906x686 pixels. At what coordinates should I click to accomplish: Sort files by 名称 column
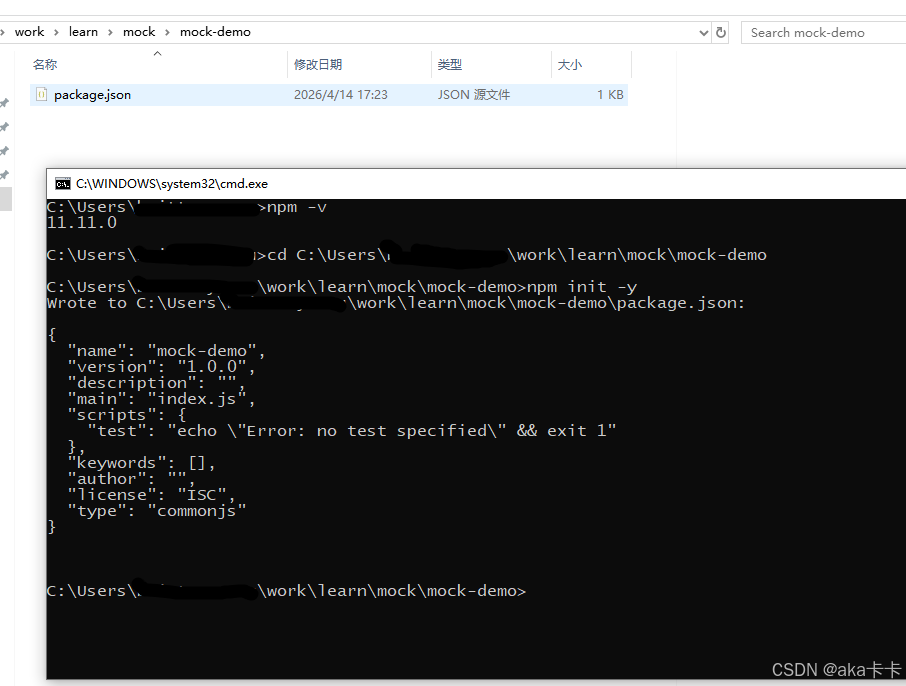tap(45, 64)
